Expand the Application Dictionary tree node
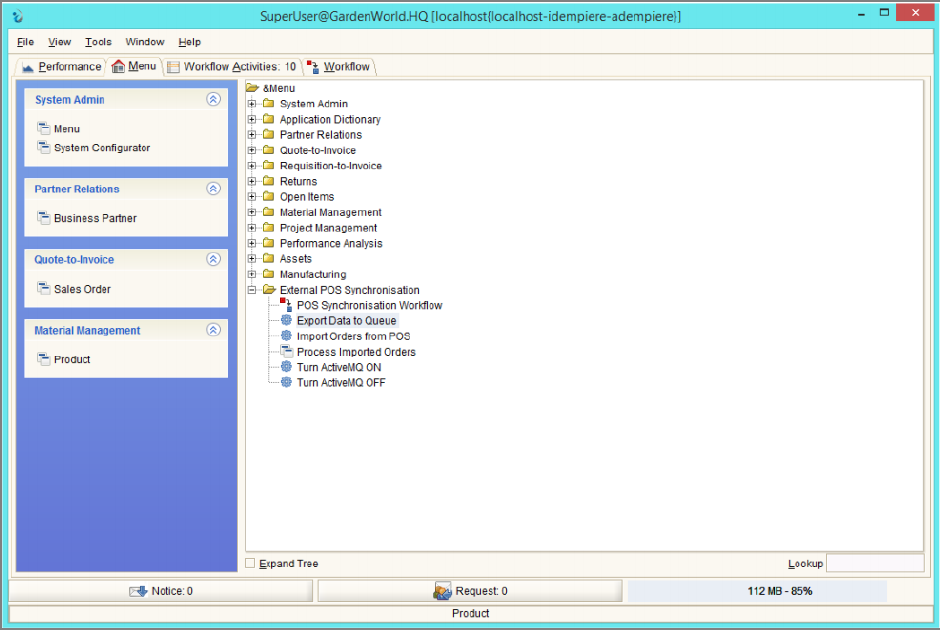940x630 pixels. tap(252, 119)
